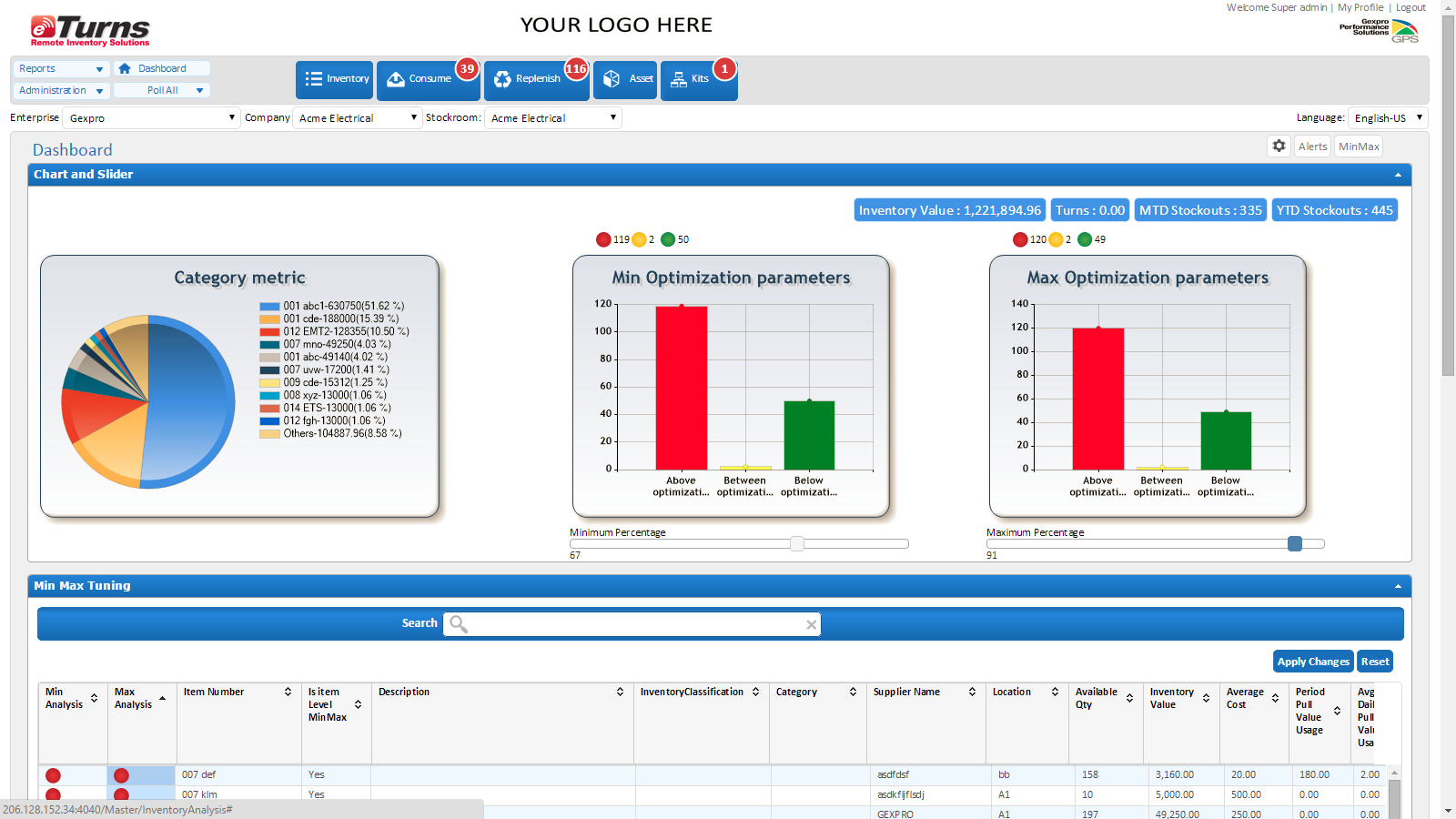Open the Language dropdown English-US
This screenshot has height=819, width=1456.
click(x=1387, y=118)
